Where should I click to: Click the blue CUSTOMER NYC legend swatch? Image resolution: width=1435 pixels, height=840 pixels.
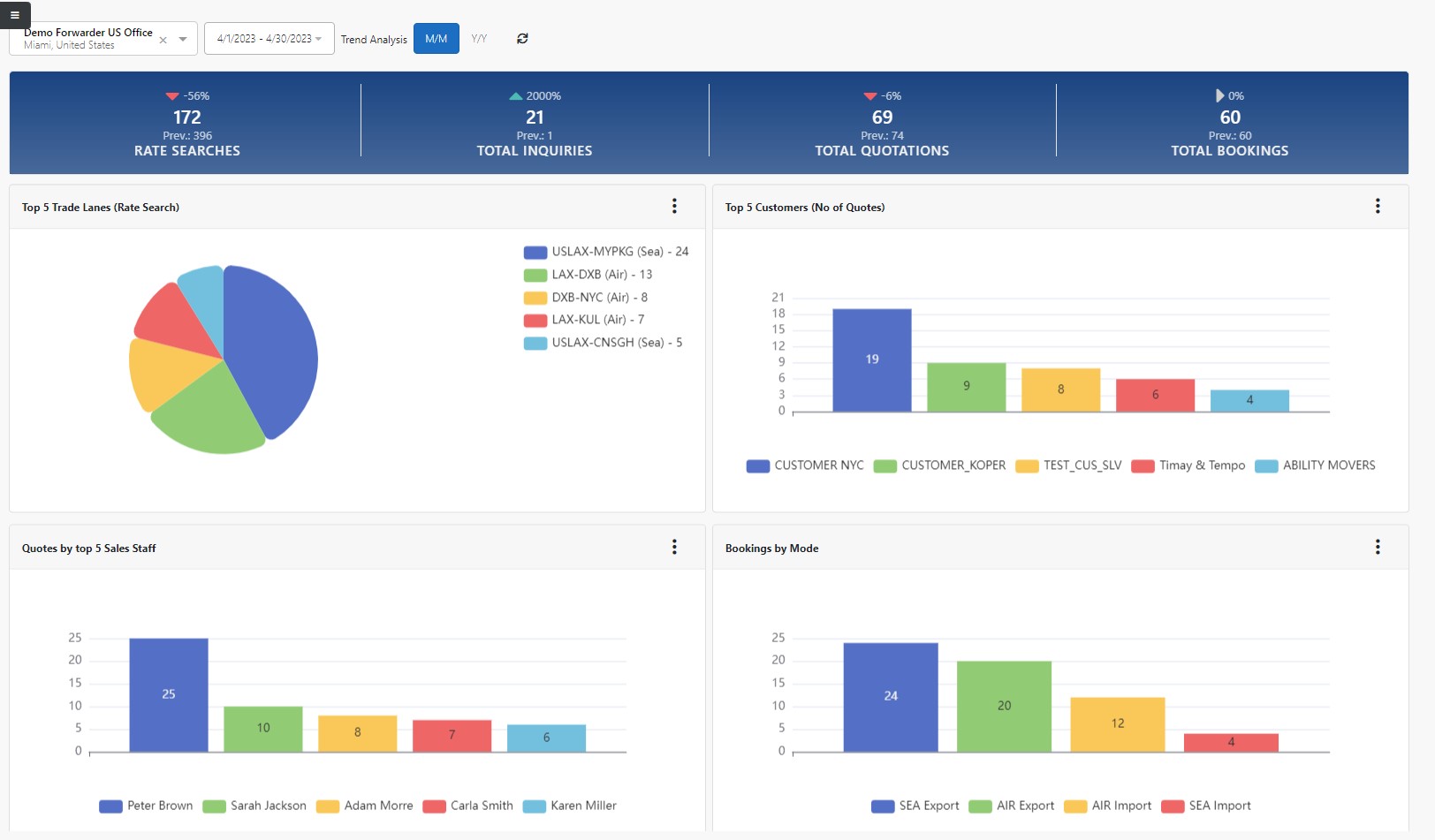click(757, 465)
